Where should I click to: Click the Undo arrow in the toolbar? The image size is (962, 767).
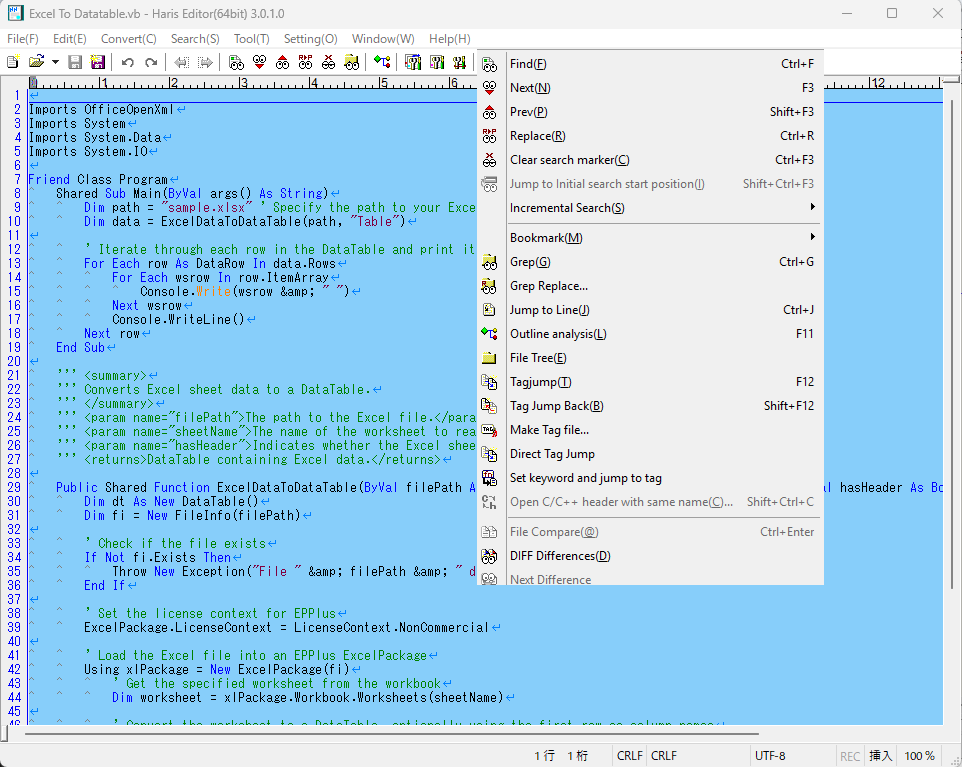pyautogui.click(x=127, y=62)
